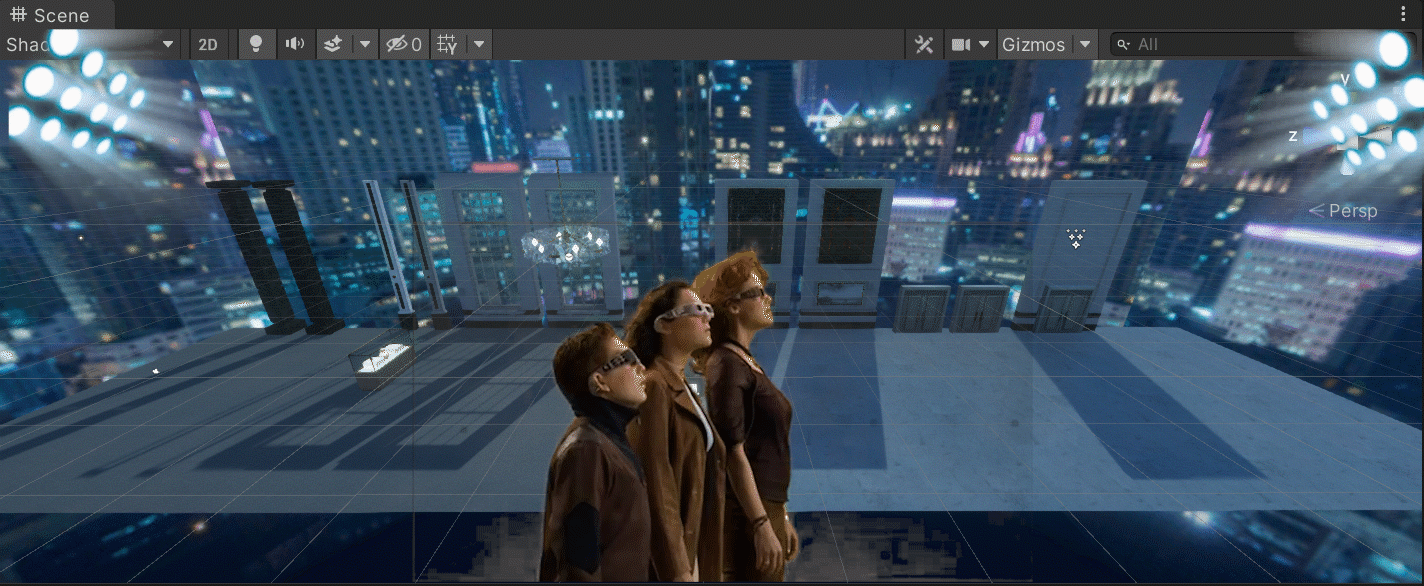The height and width of the screenshot is (586, 1424).
Task: Focus the scene search field
Action: pyautogui.click(x=1262, y=44)
